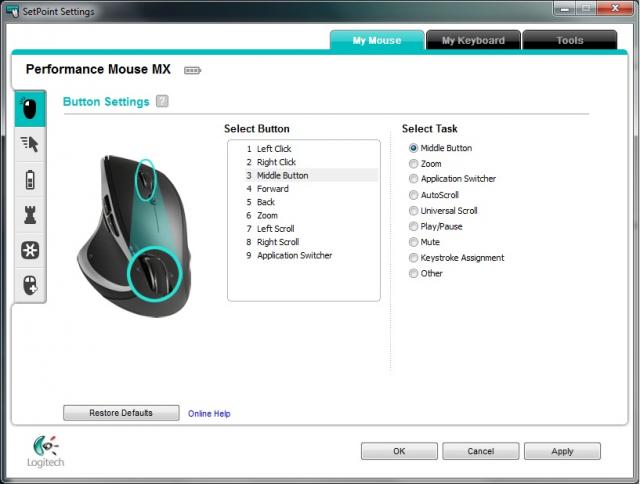
Task: Click the Restore Defaults button
Action: click(121, 413)
